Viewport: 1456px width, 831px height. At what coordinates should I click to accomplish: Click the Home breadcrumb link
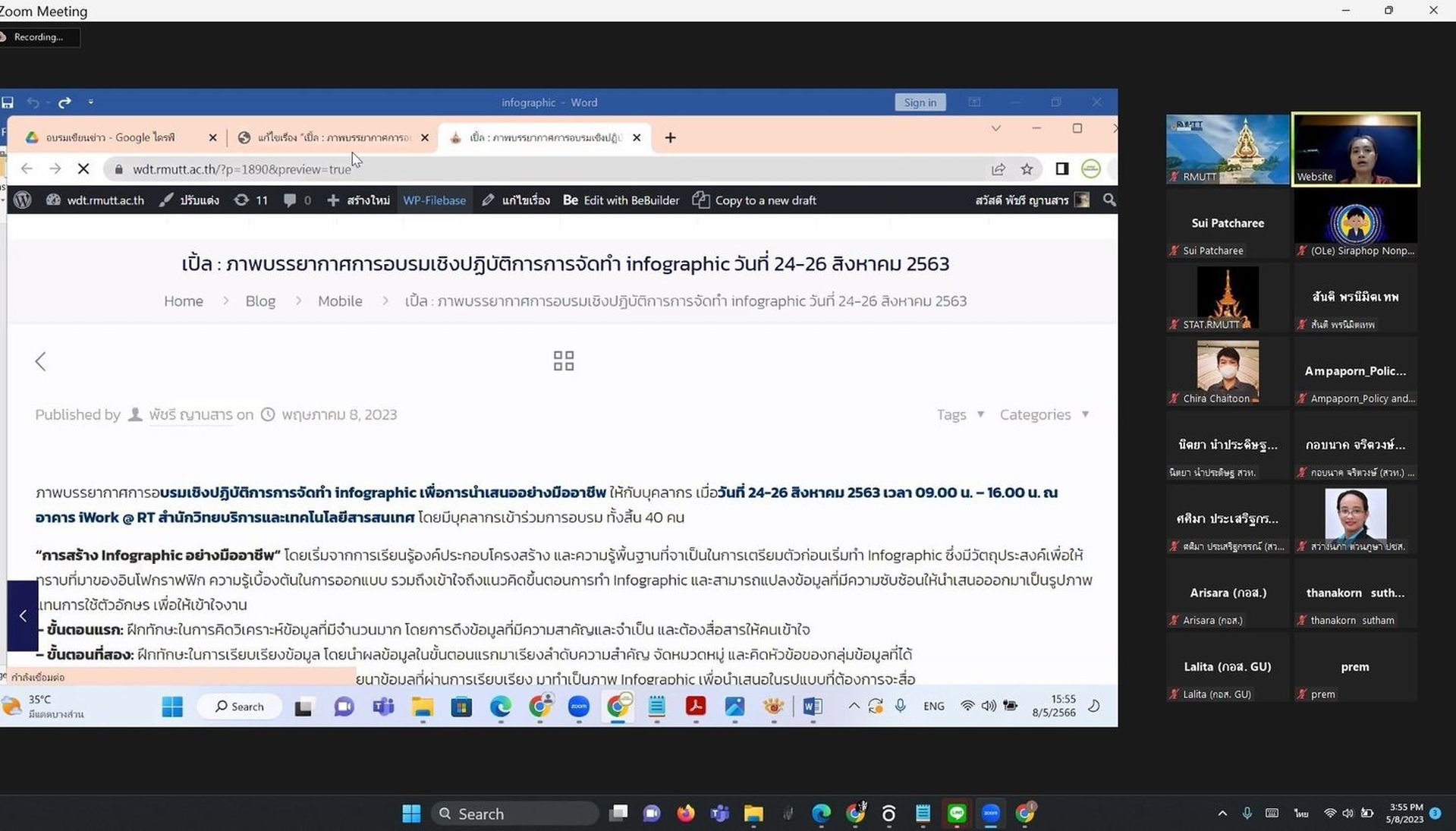point(184,301)
